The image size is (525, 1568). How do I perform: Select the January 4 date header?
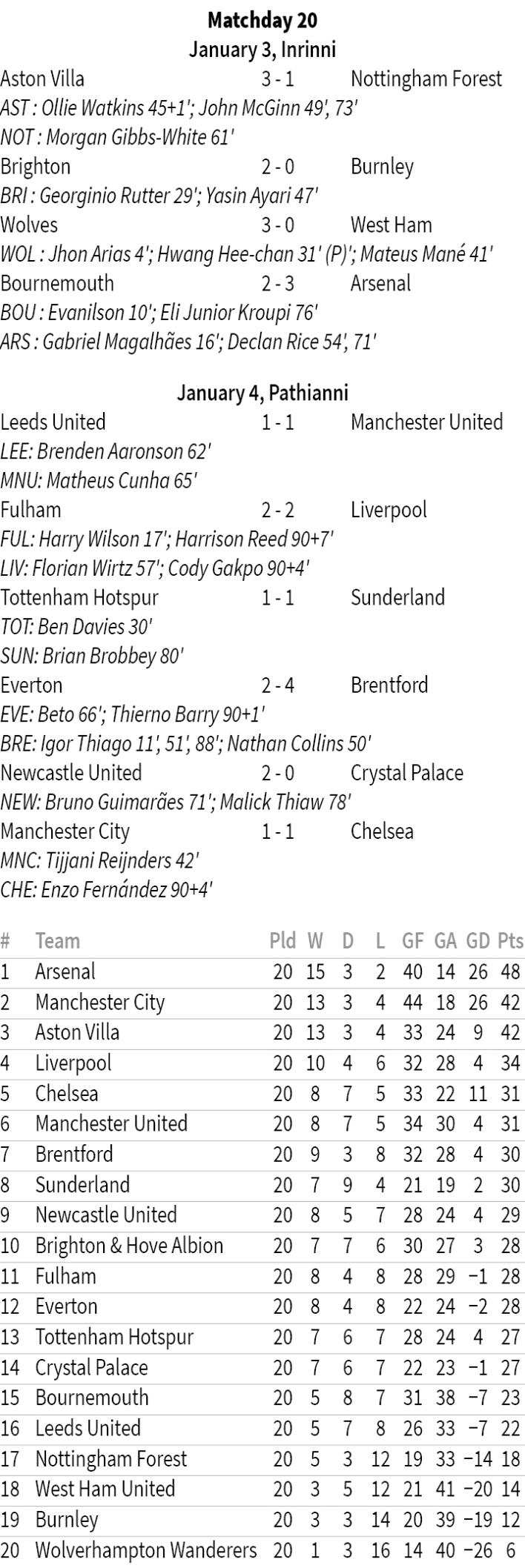tap(262, 393)
